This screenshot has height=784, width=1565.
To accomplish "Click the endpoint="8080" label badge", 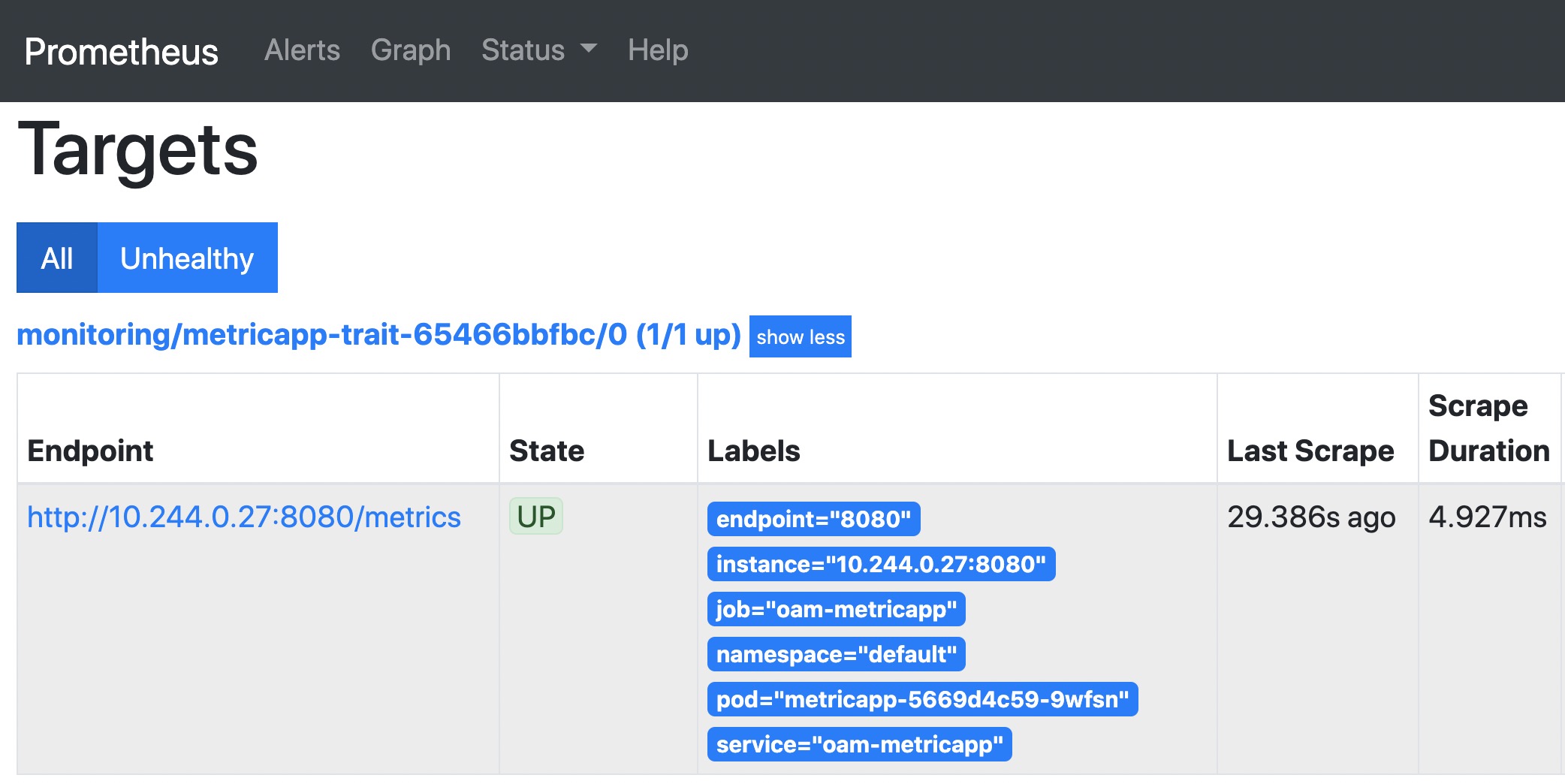I will (x=814, y=519).
